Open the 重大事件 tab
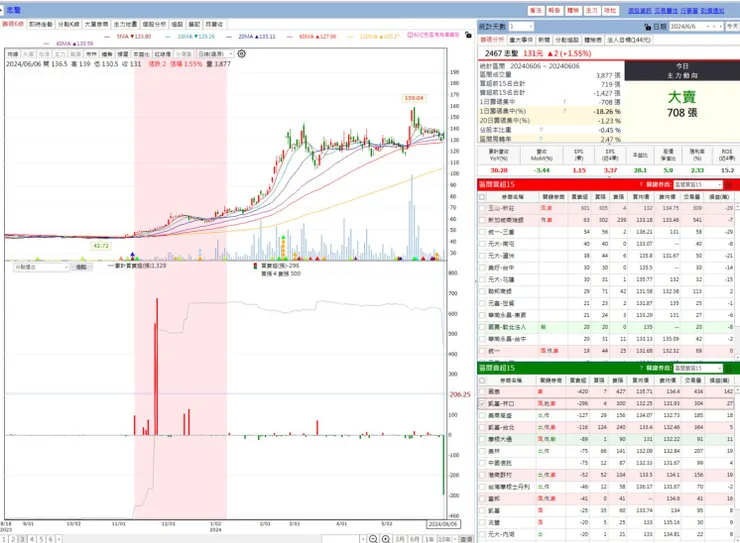The image size is (740, 543). click(521, 40)
